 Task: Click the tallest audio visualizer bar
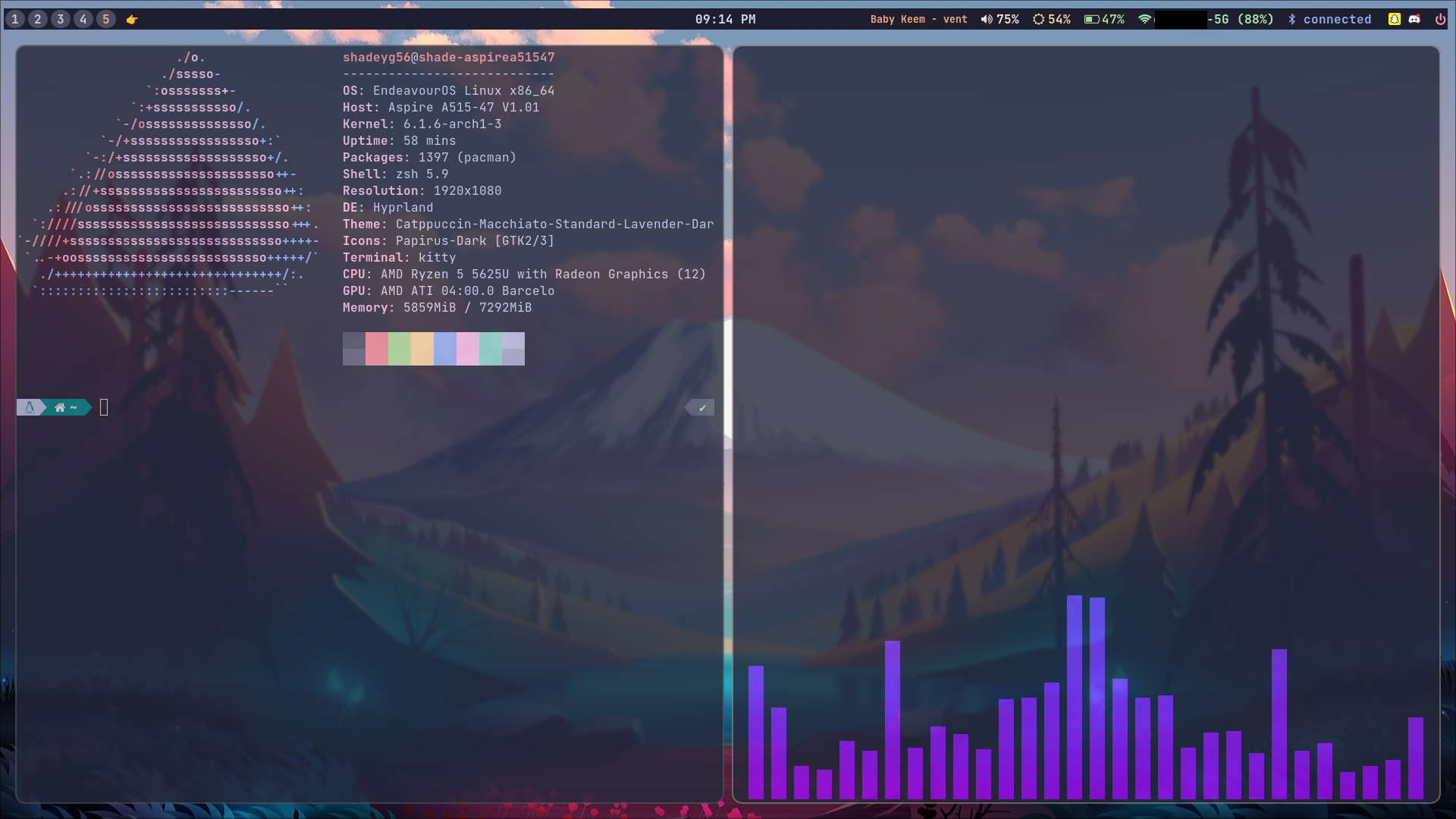click(1074, 696)
